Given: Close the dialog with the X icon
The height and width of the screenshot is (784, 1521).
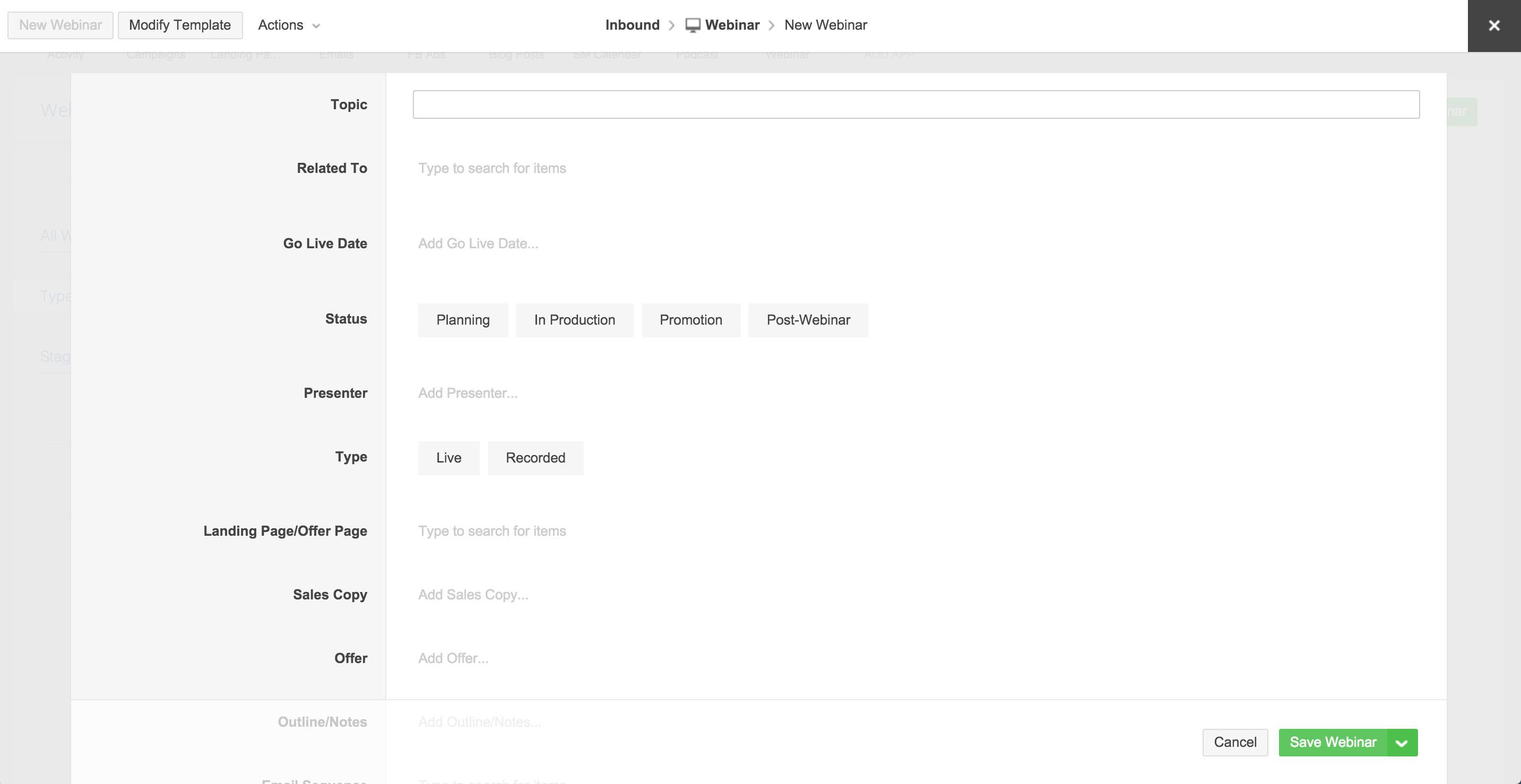Looking at the screenshot, I should 1494,25.
